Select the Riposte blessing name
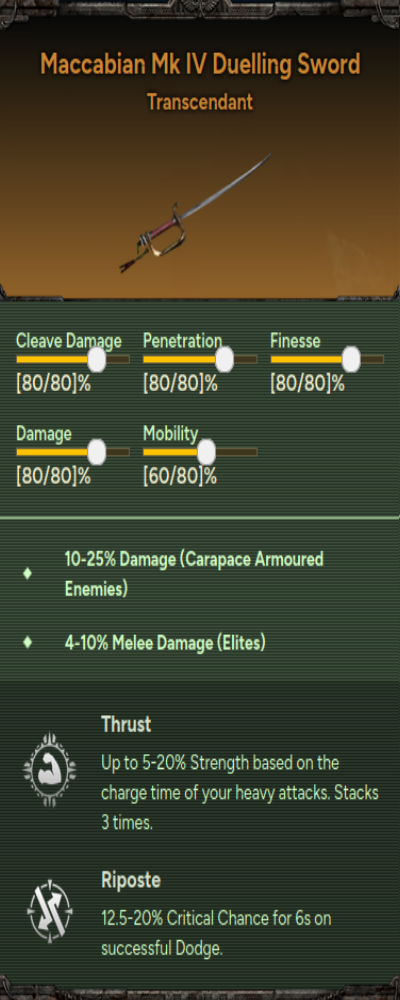 pyautogui.click(x=131, y=880)
